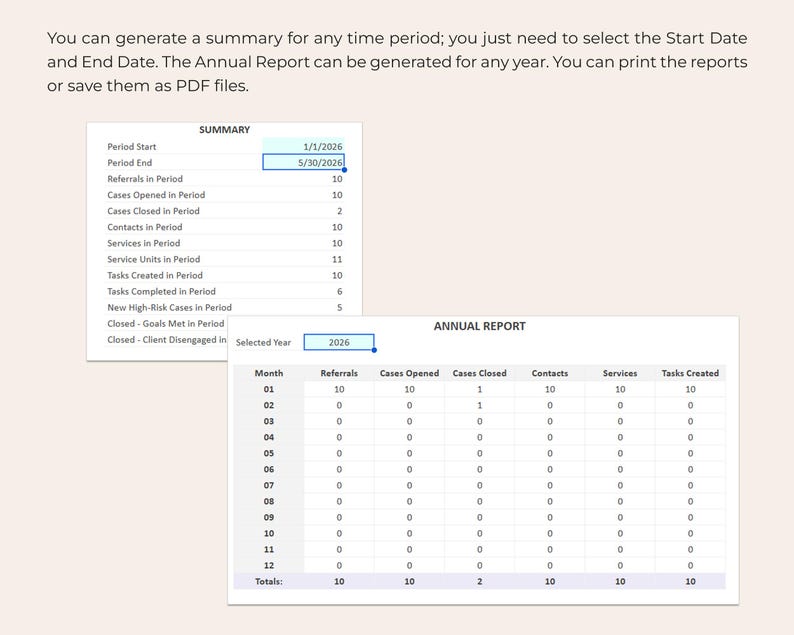Click the Cases Opened total value

(x=409, y=581)
